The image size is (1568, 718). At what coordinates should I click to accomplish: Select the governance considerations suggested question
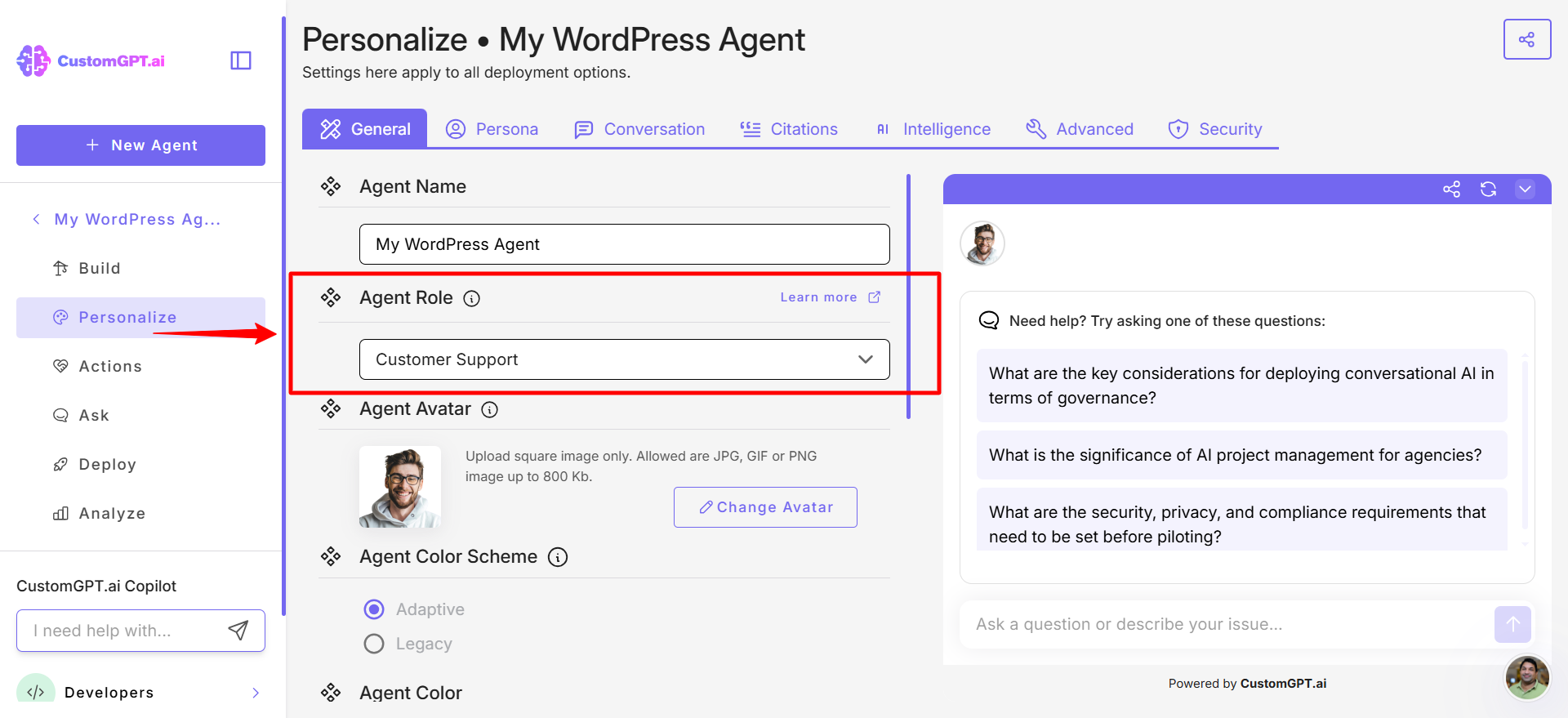click(x=1241, y=386)
